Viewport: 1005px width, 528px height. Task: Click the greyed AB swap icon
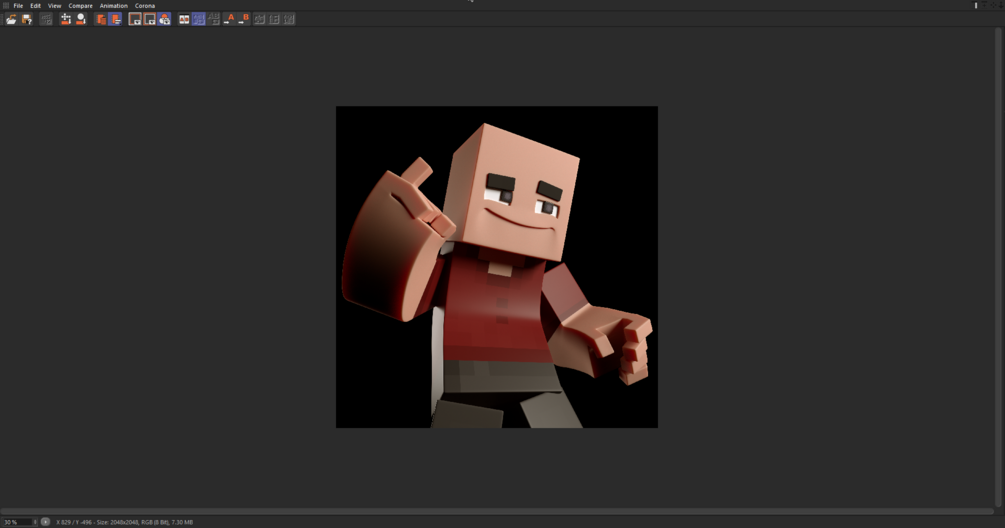point(213,19)
